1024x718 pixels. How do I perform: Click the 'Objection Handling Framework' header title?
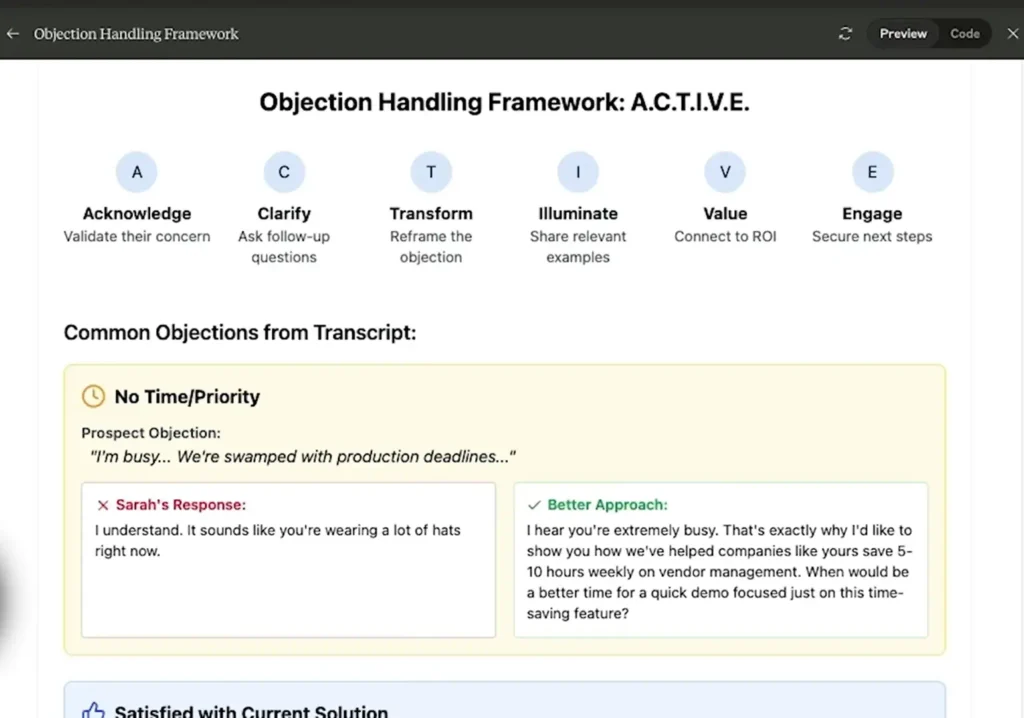[x=136, y=34]
